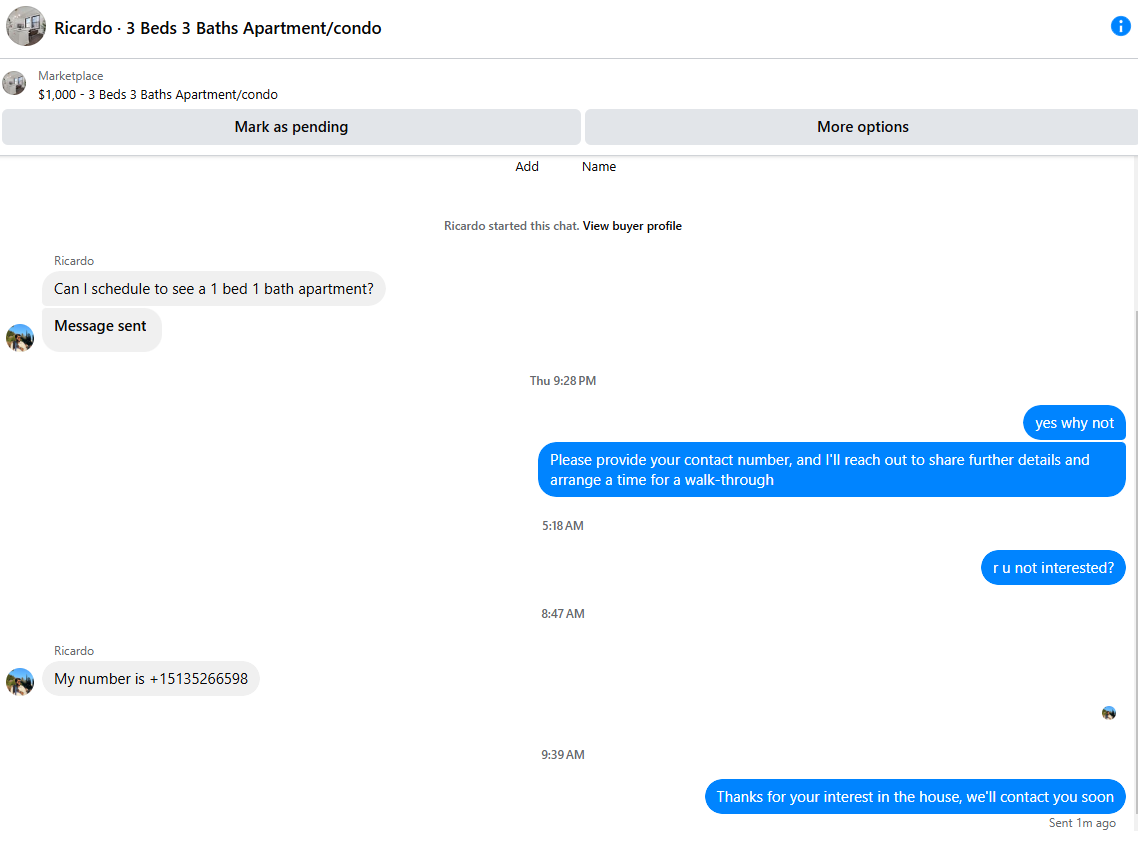Screen dimensions: 1138x841
Task: Open conversation information with the blue info icon
Action: (x=1120, y=27)
